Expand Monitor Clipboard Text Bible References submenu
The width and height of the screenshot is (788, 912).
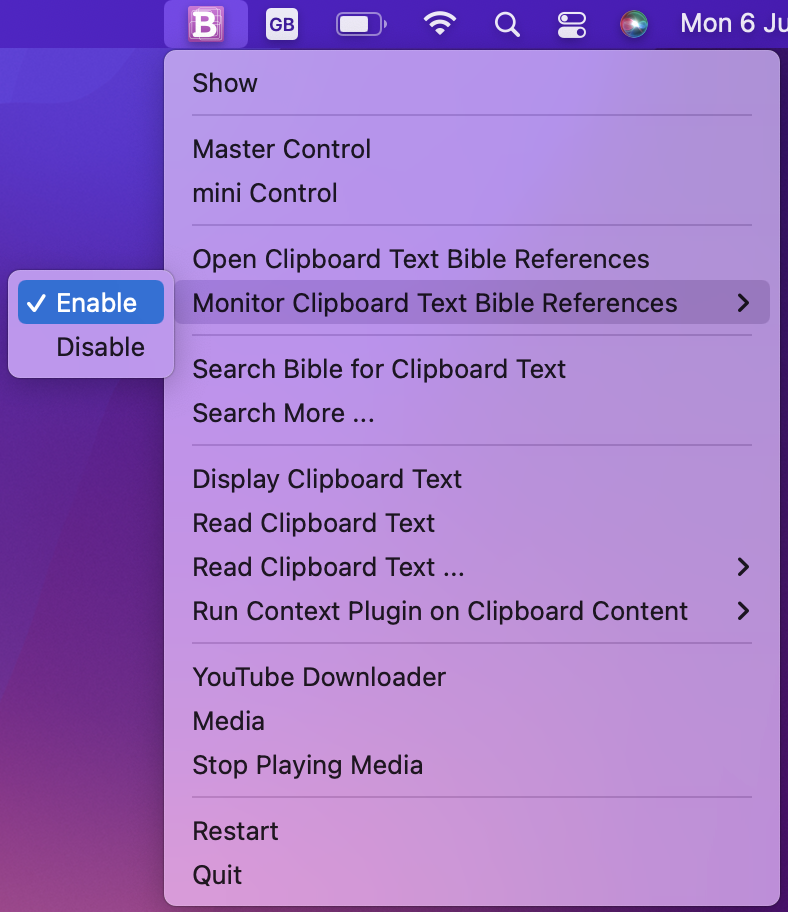(x=472, y=302)
